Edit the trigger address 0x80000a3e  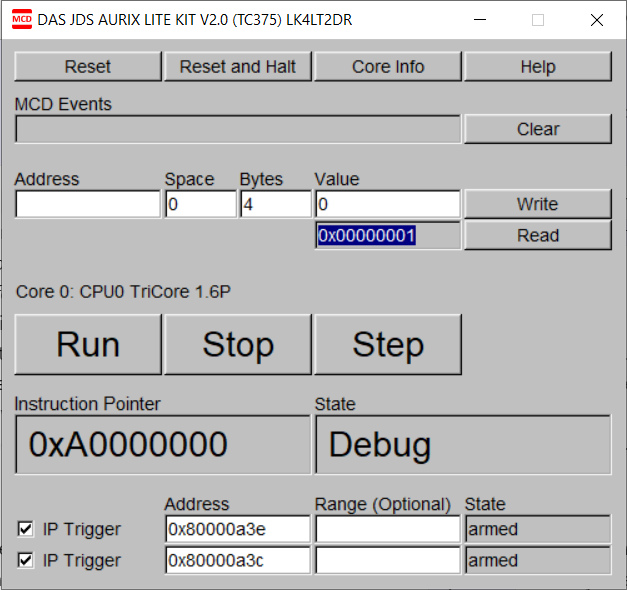(238, 529)
